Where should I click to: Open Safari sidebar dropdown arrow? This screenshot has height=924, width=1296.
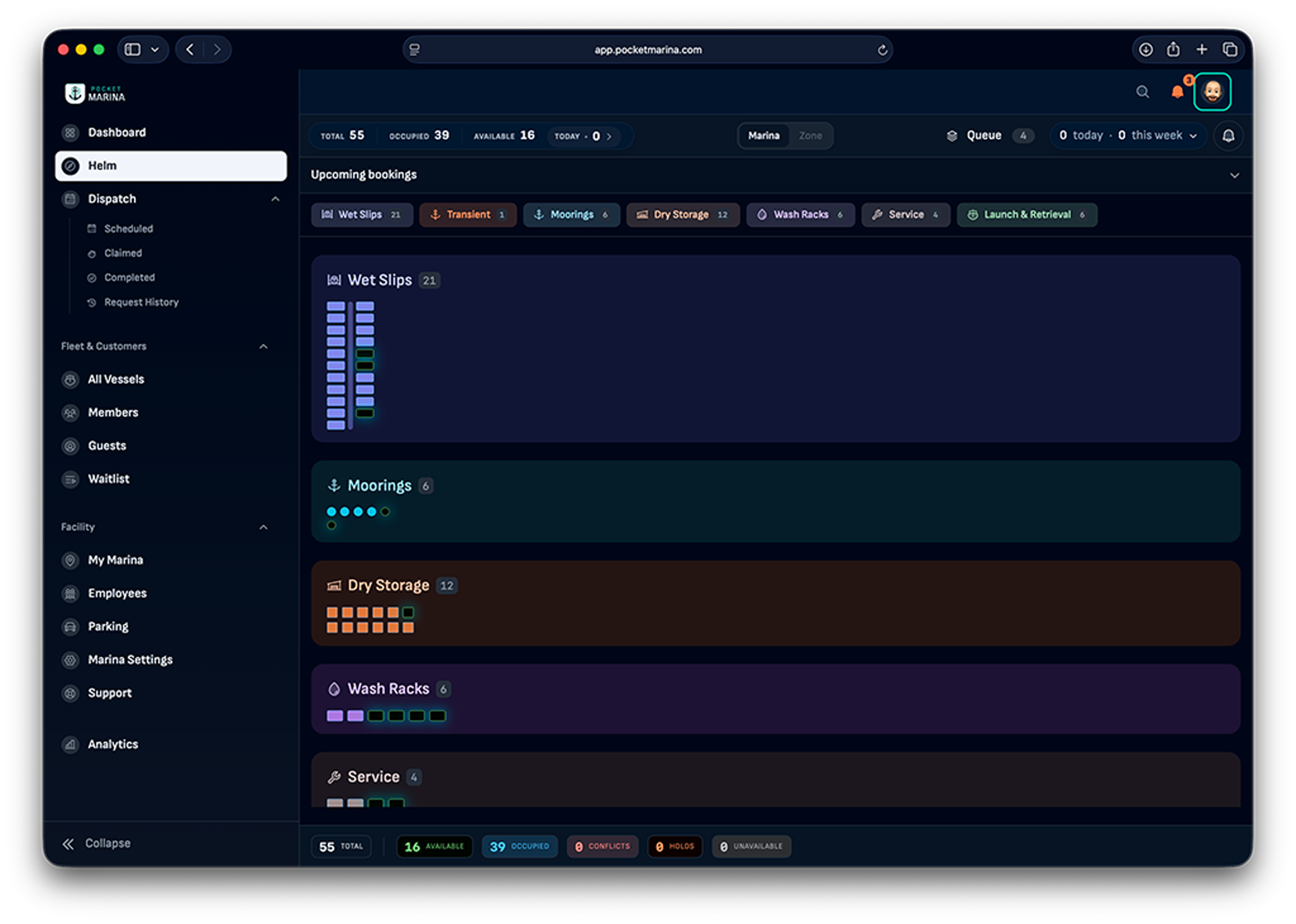(155, 49)
